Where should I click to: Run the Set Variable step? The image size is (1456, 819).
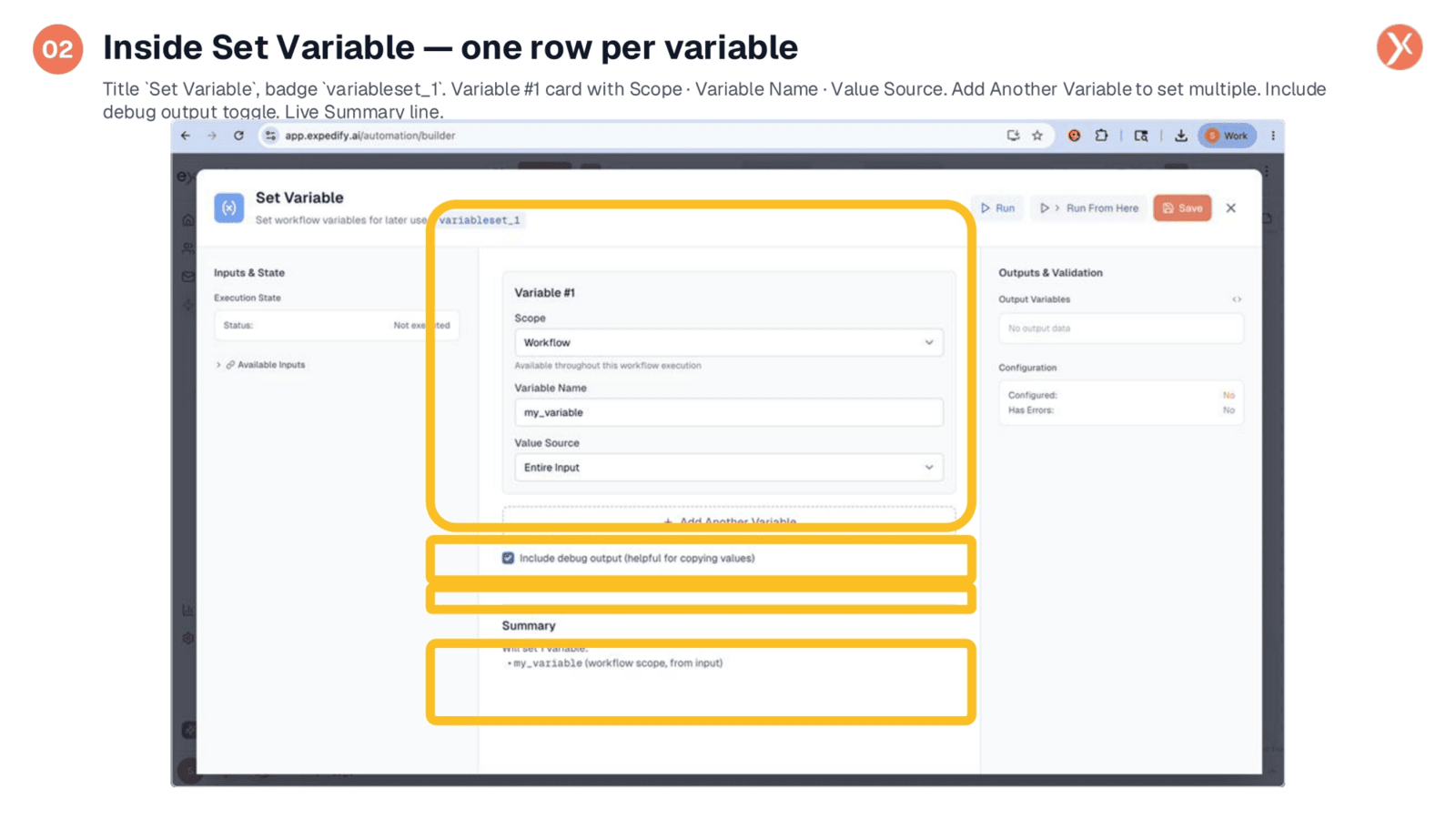tap(997, 208)
